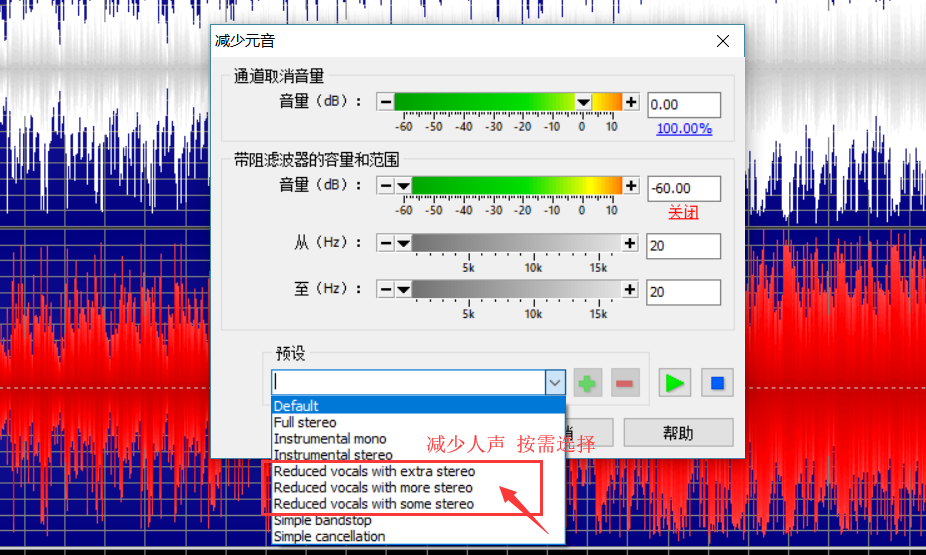The image size is (926, 555).
Task: Click the blue stop preview button
Action: [x=716, y=383]
